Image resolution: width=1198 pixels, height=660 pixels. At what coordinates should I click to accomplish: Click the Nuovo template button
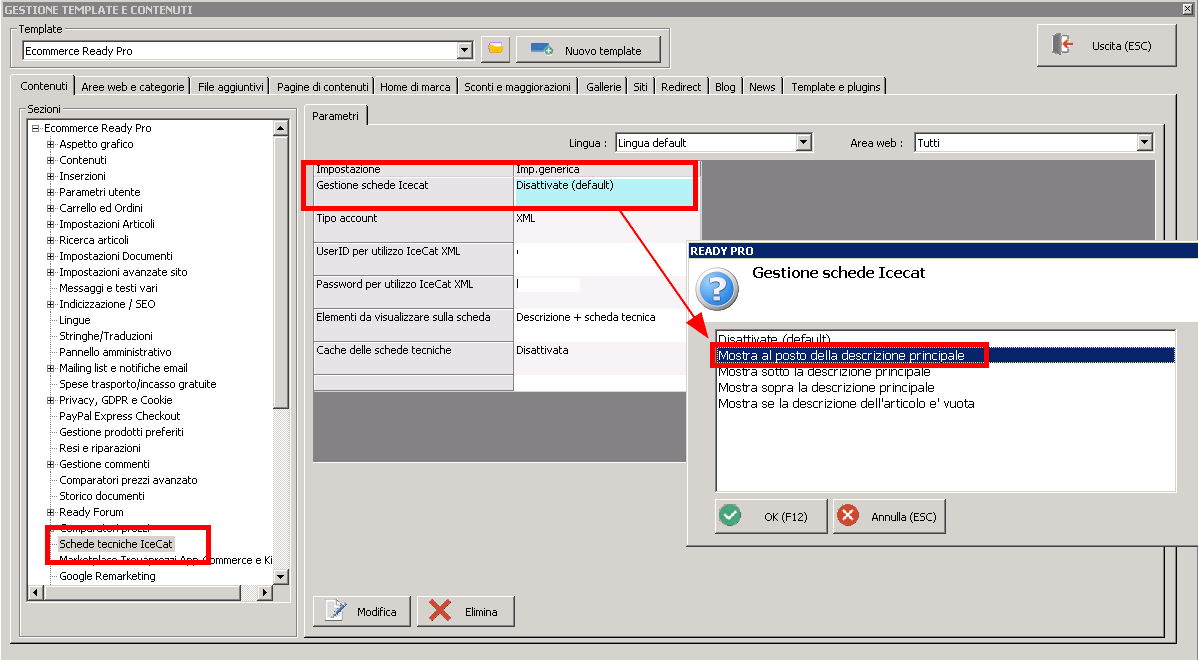click(x=588, y=50)
